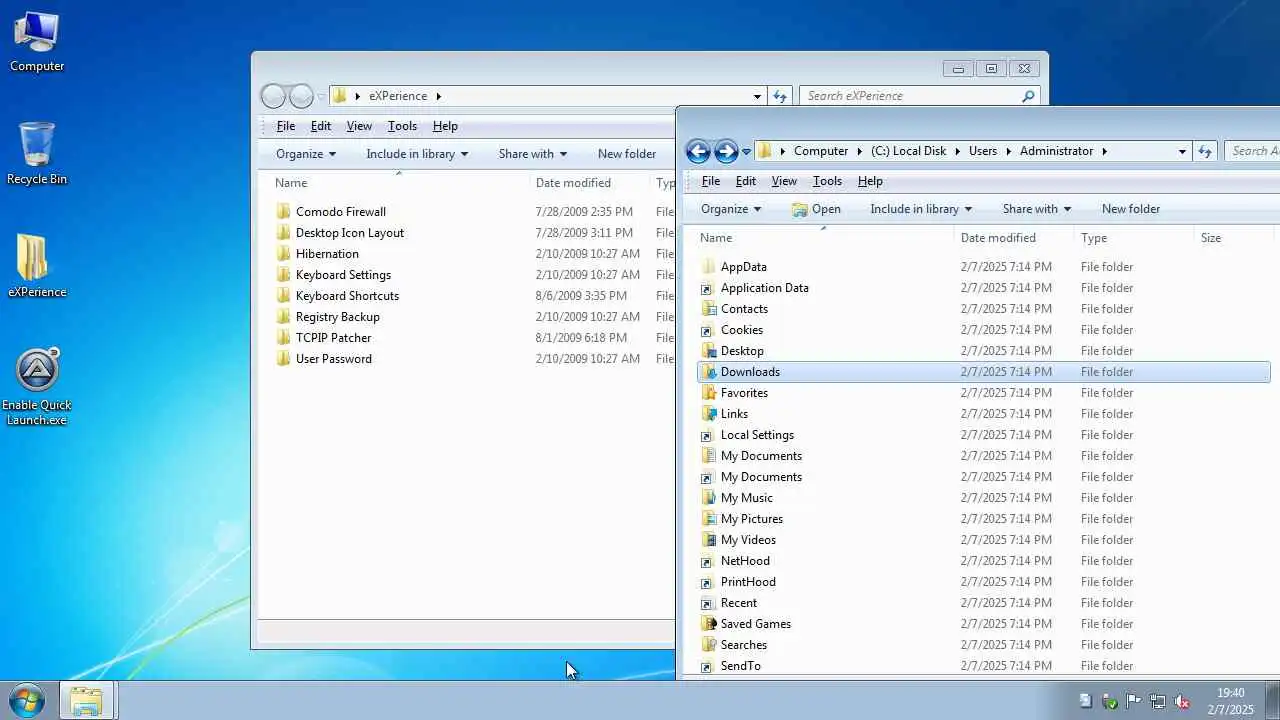This screenshot has width=1280, height=720.
Task: Open Windows Explorer taskbar button
Action: [x=86, y=700]
